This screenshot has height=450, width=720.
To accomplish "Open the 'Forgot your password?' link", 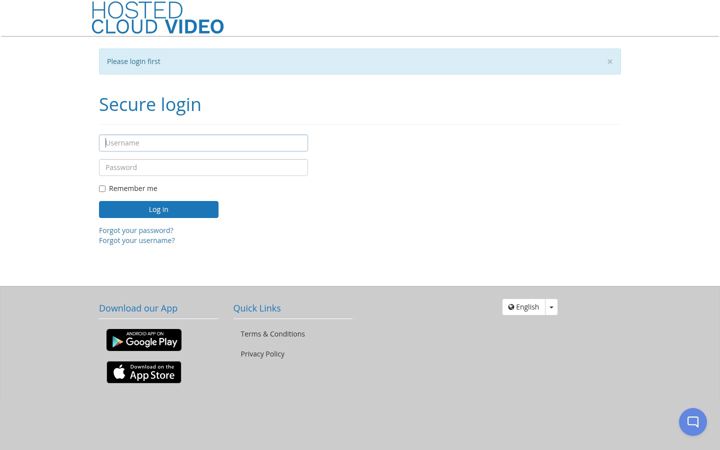I will (136, 231).
